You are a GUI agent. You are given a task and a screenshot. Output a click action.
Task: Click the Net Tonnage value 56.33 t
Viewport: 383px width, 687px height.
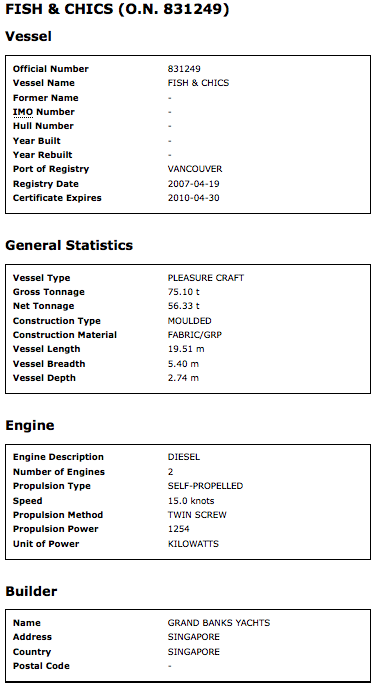[x=184, y=306]
